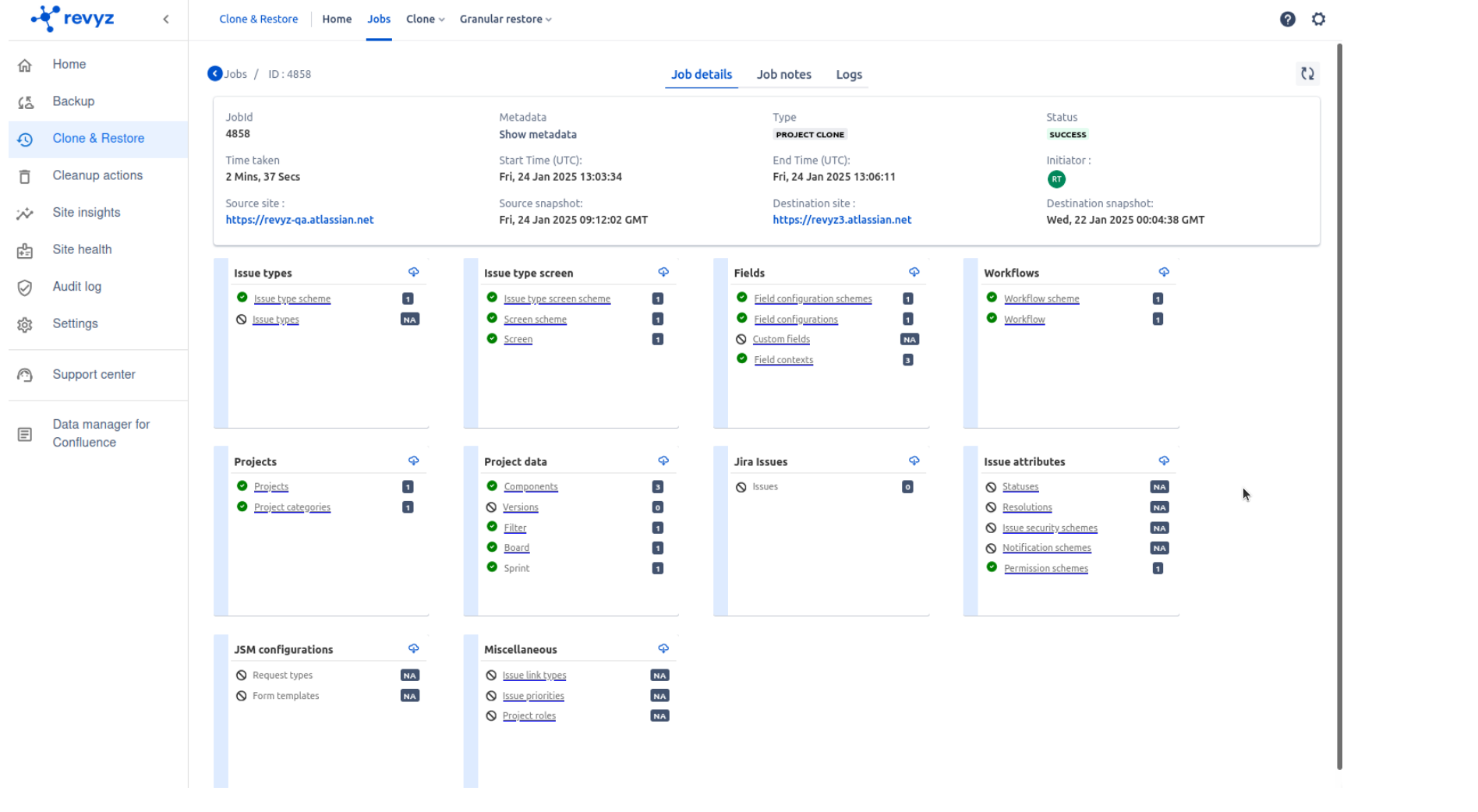The width and height of the screenshot is (1478, 812).
Task: Switch to the Job notes tab
Action: click(783, 75)
